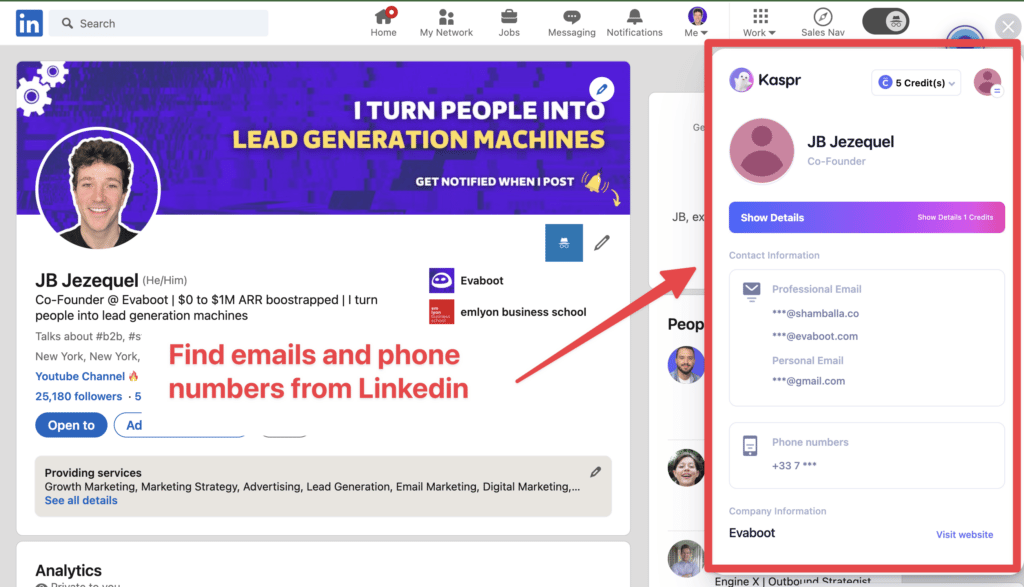This screenshot has height=587, width=1024.
Task: Click JB Jezequel name in Kaspr panel
Action: tap(850, 142)
